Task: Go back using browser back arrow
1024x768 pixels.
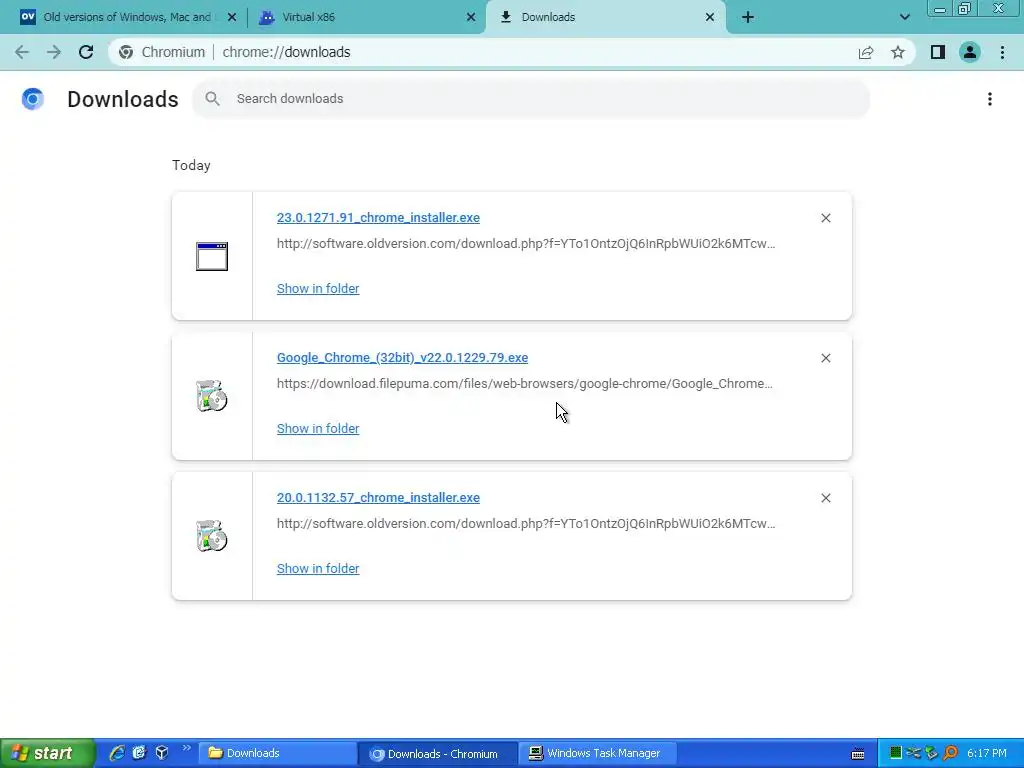Action: pos(22,52)
